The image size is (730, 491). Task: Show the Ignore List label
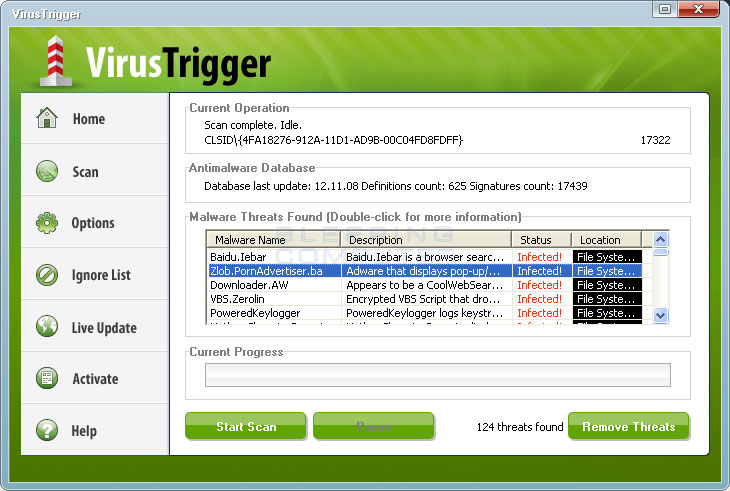[101, 275]
